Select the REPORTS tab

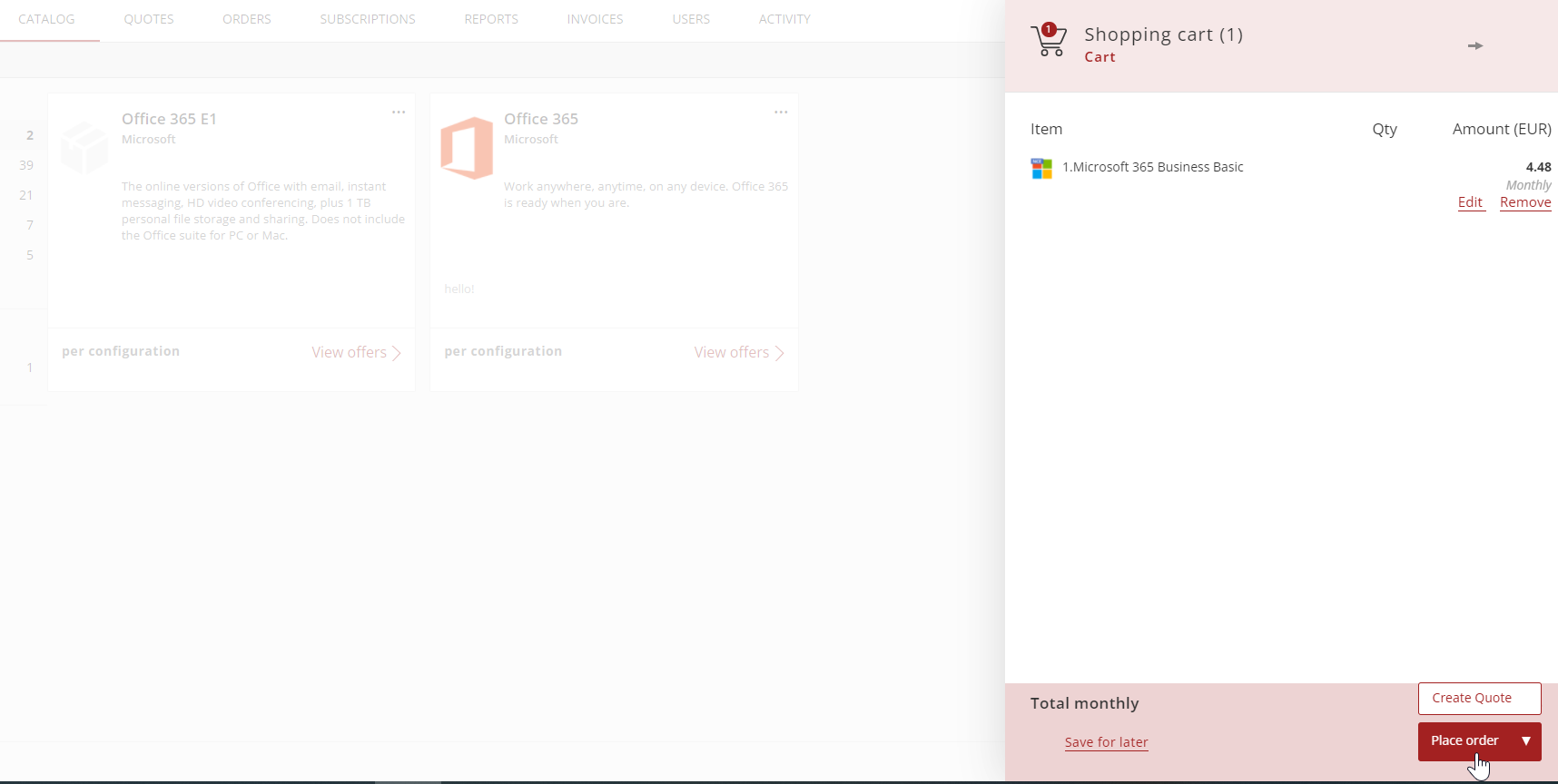coord(491,19)
